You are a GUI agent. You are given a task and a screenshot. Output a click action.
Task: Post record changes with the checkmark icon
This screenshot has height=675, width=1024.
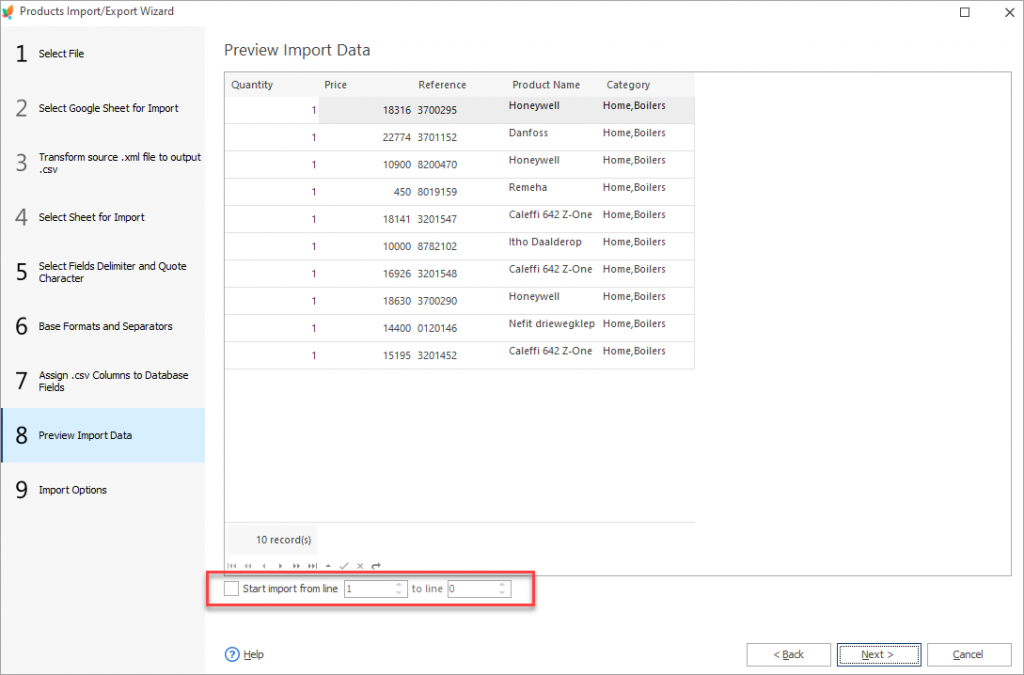[344, 565]
